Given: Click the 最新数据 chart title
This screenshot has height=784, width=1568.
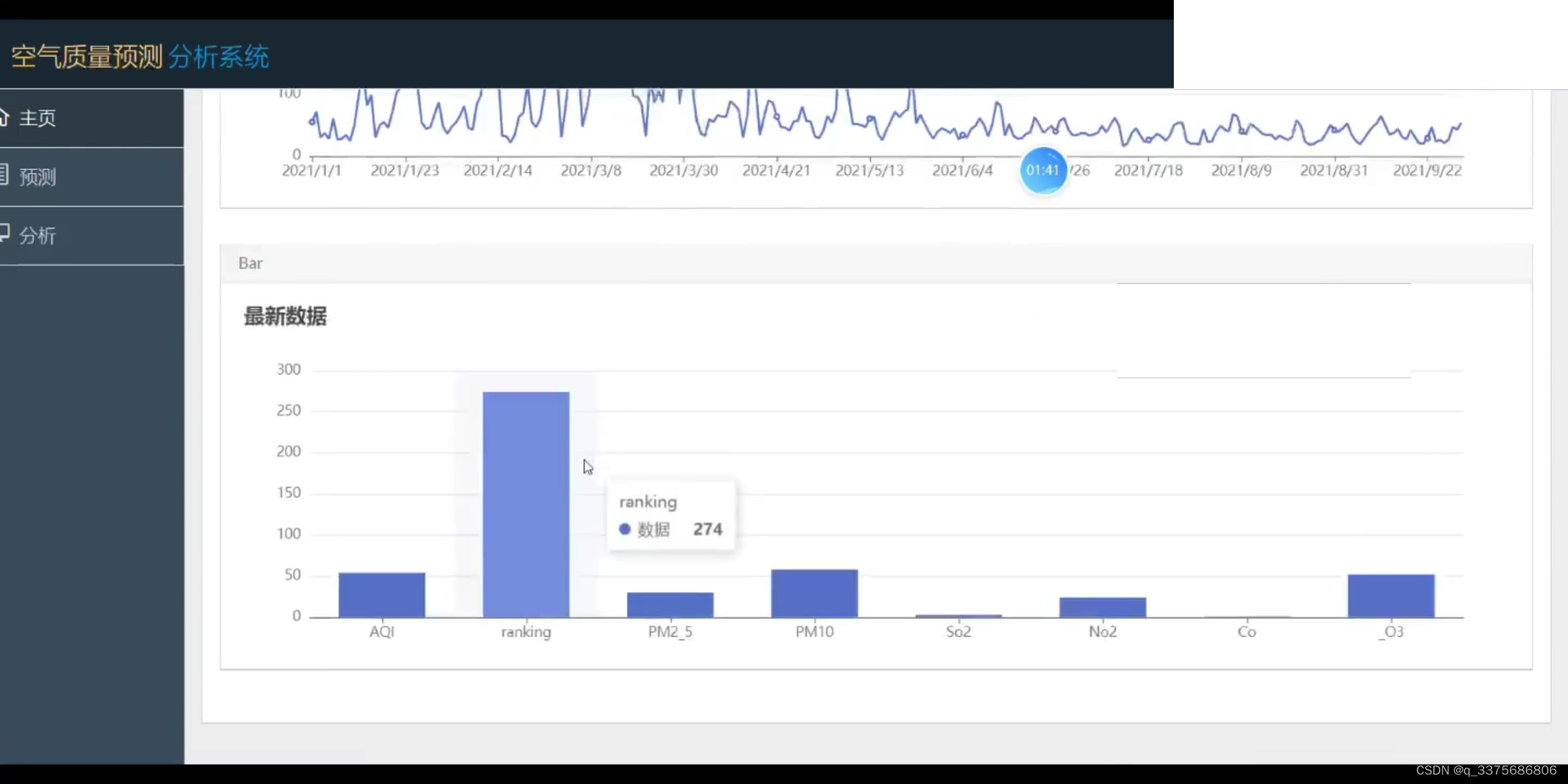Looking at the screenshot, I should tap(285, 317).
